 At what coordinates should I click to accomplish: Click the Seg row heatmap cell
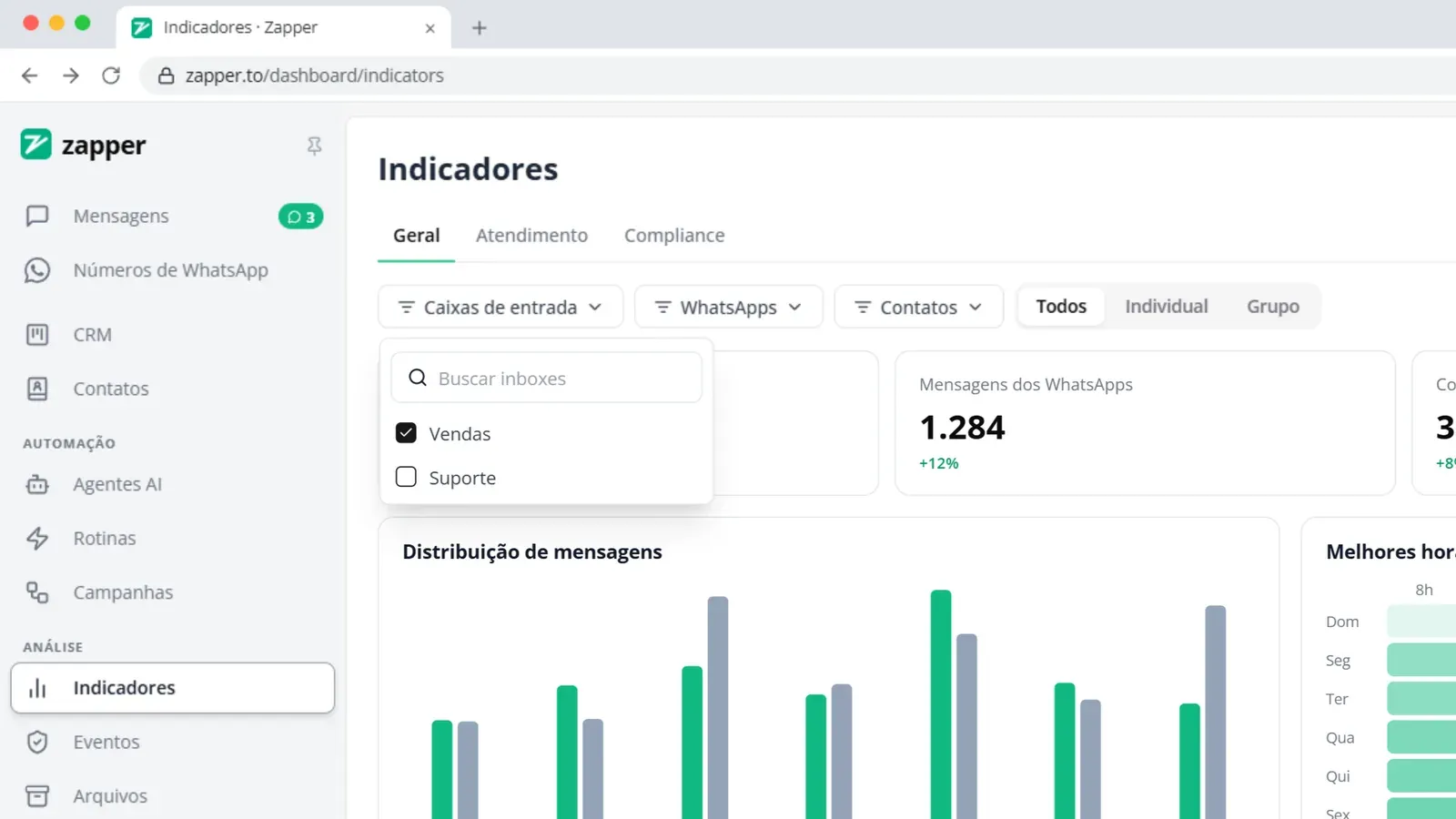coord(1421,660)
